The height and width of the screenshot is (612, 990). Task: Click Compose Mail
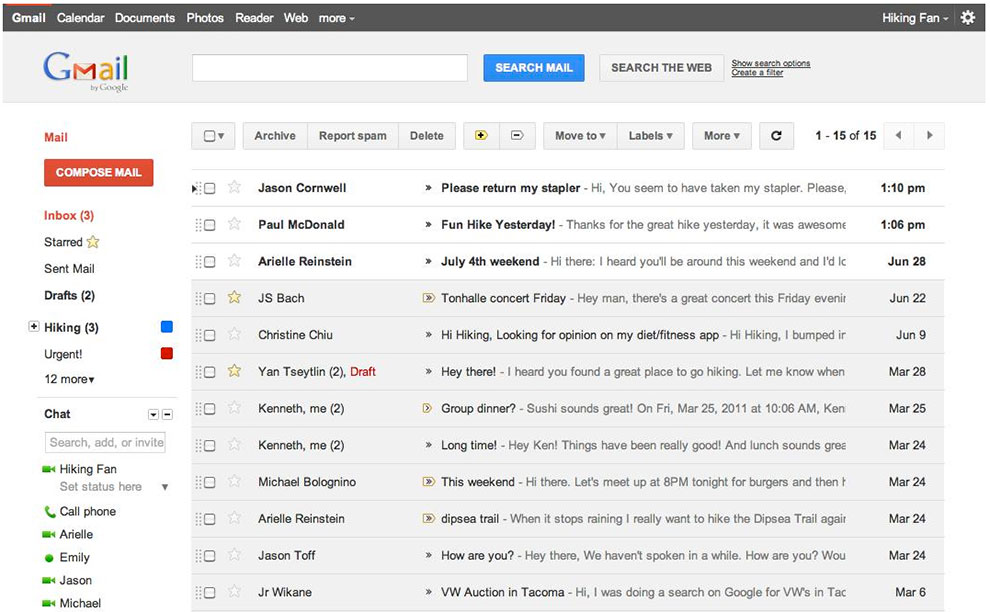(x=98, y=172)
